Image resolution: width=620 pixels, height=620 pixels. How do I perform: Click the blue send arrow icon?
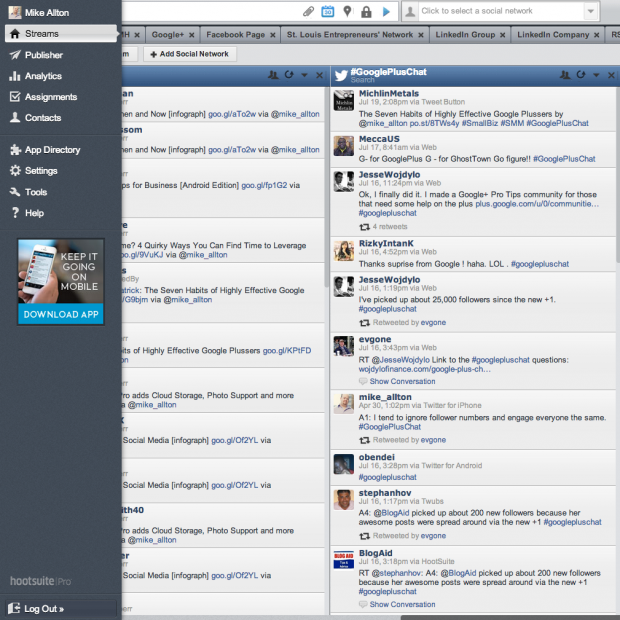point(386,11)
